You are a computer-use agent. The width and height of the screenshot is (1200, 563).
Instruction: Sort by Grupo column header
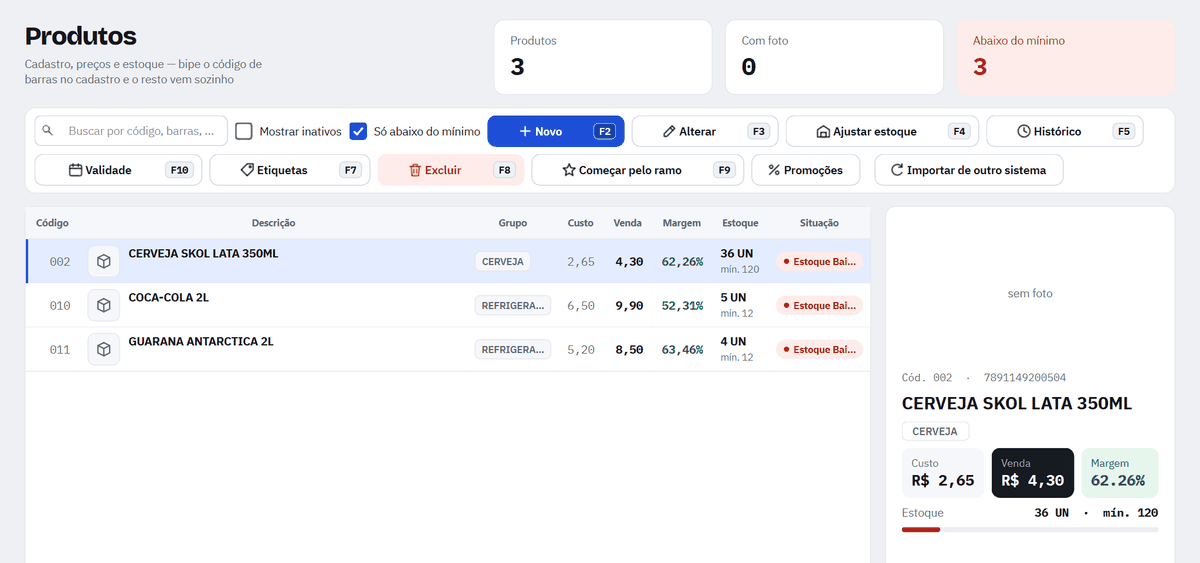click(x=513, y=223)
